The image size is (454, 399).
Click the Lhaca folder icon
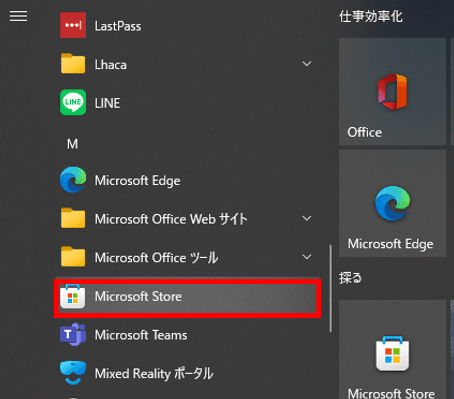[73, 64]
